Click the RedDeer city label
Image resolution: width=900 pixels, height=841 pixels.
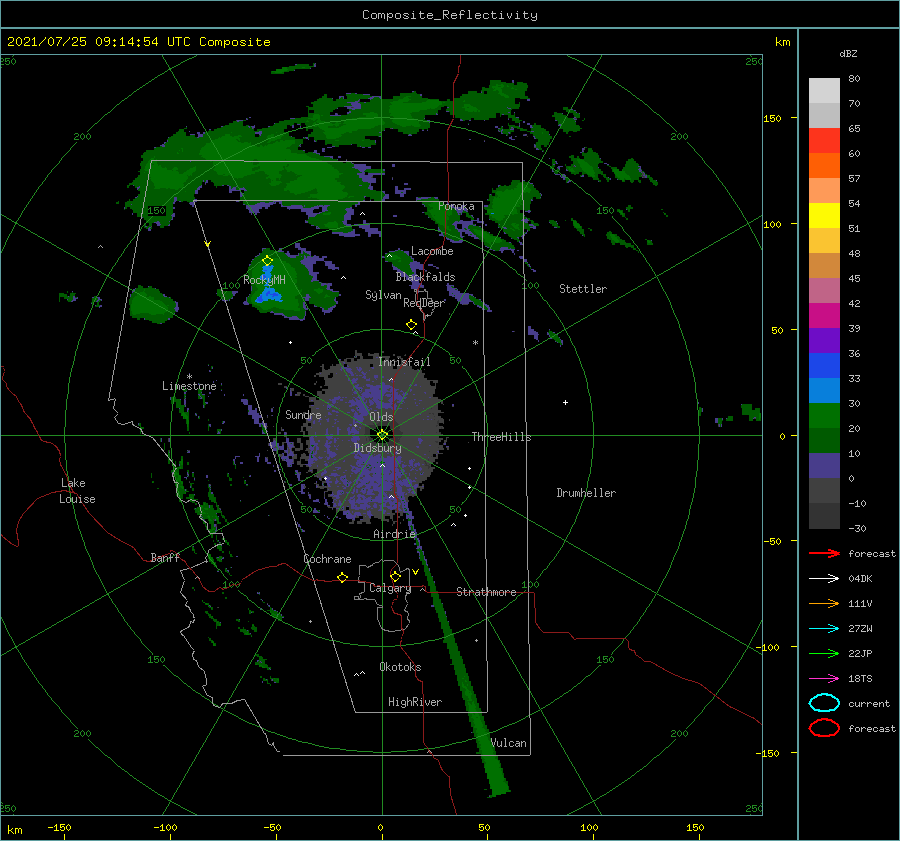tap(424, 303)
